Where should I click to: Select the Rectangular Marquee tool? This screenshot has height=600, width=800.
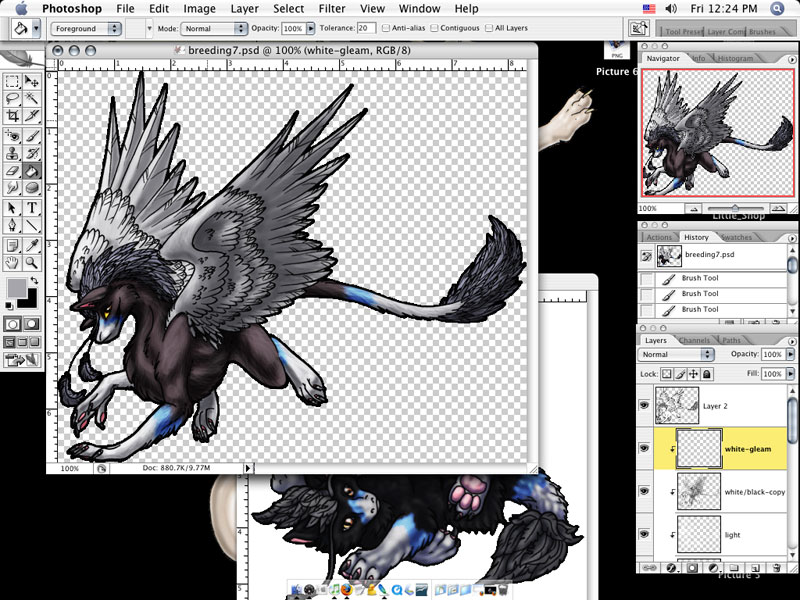tap(12, 82)
